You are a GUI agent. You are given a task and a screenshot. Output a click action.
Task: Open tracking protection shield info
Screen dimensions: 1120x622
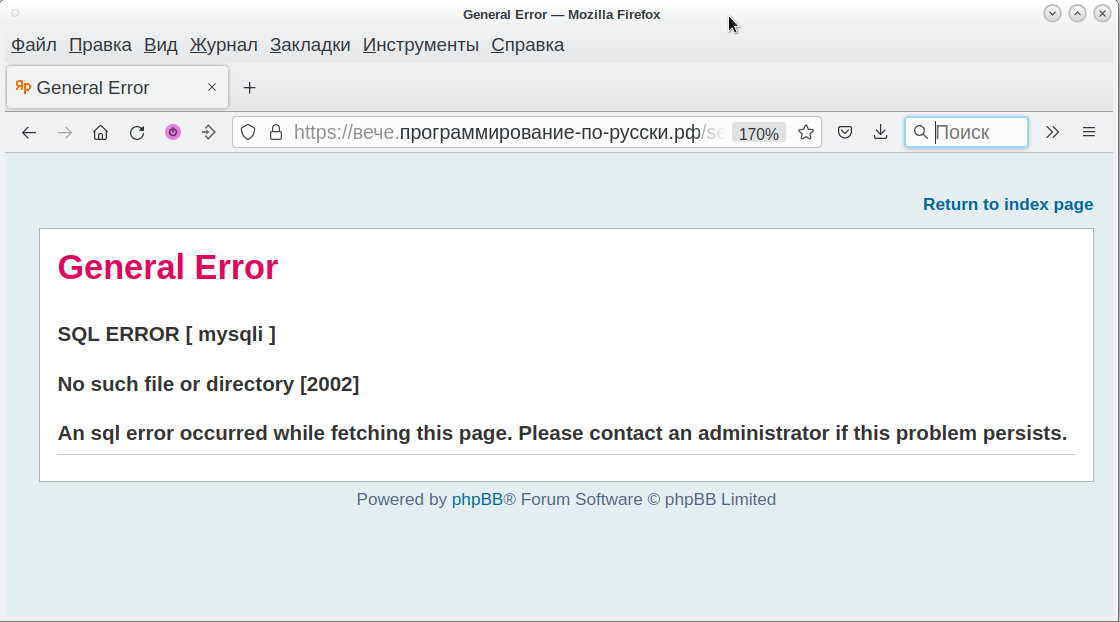pos(248,132)
